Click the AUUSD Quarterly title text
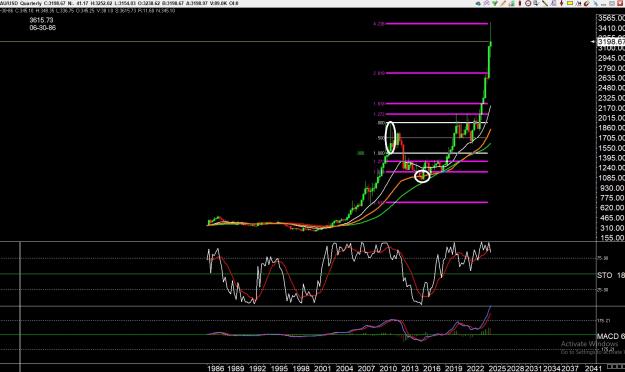The width and height of the screenshot is (625, 372). tap(21, 3)
